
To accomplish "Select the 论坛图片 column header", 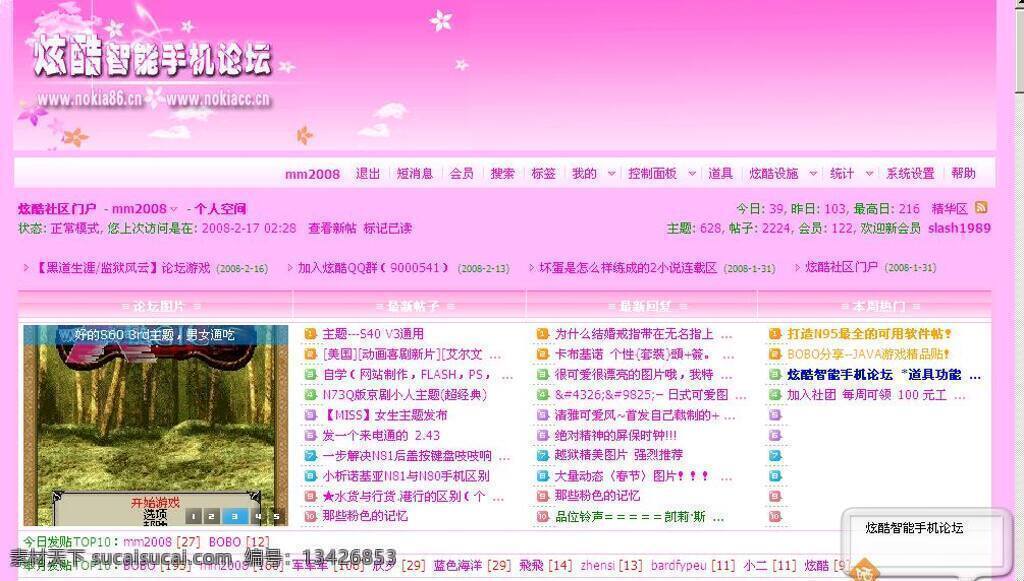I will point(159,306).
